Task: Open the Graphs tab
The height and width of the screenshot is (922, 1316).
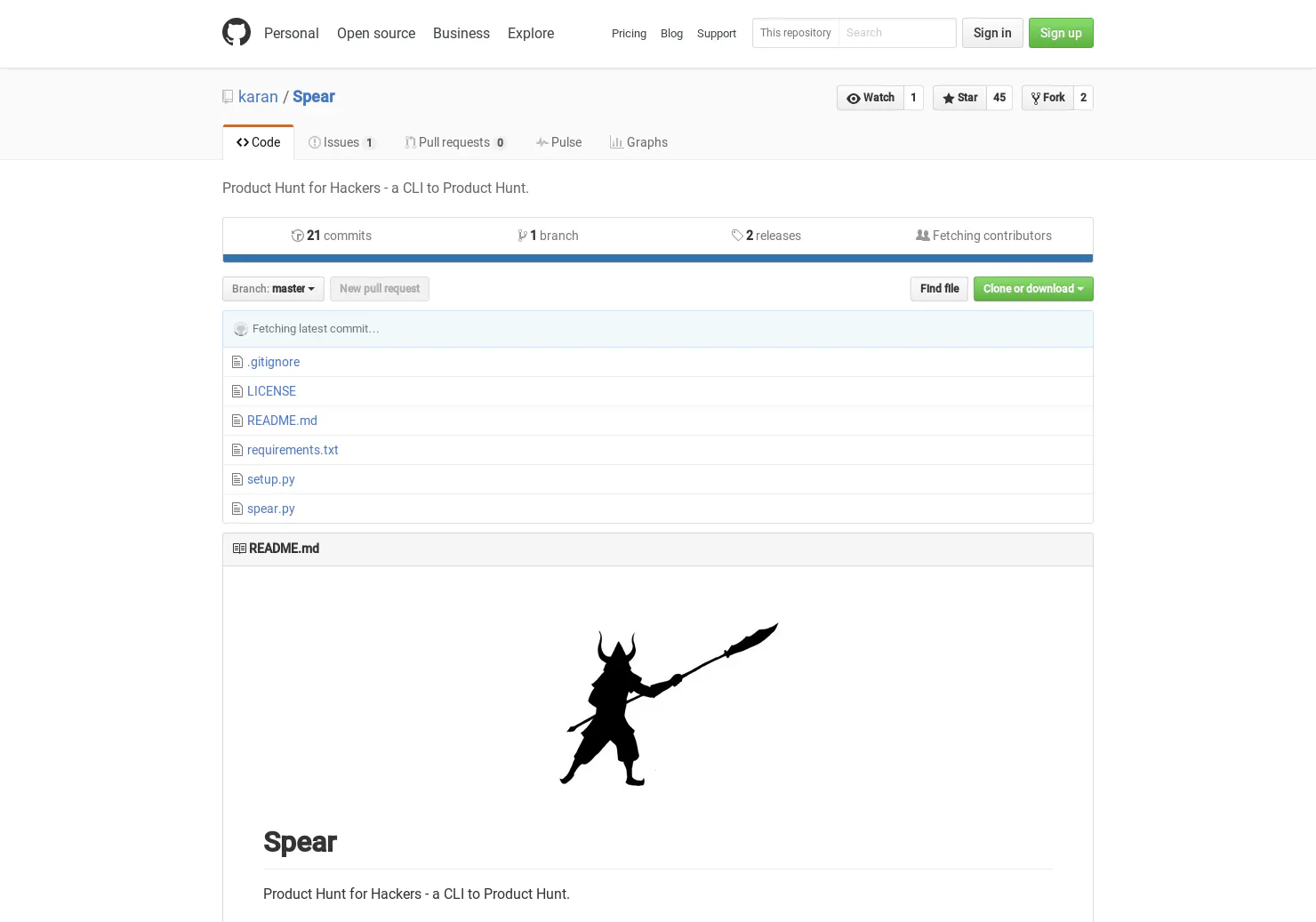Action: tap(639, 142)
